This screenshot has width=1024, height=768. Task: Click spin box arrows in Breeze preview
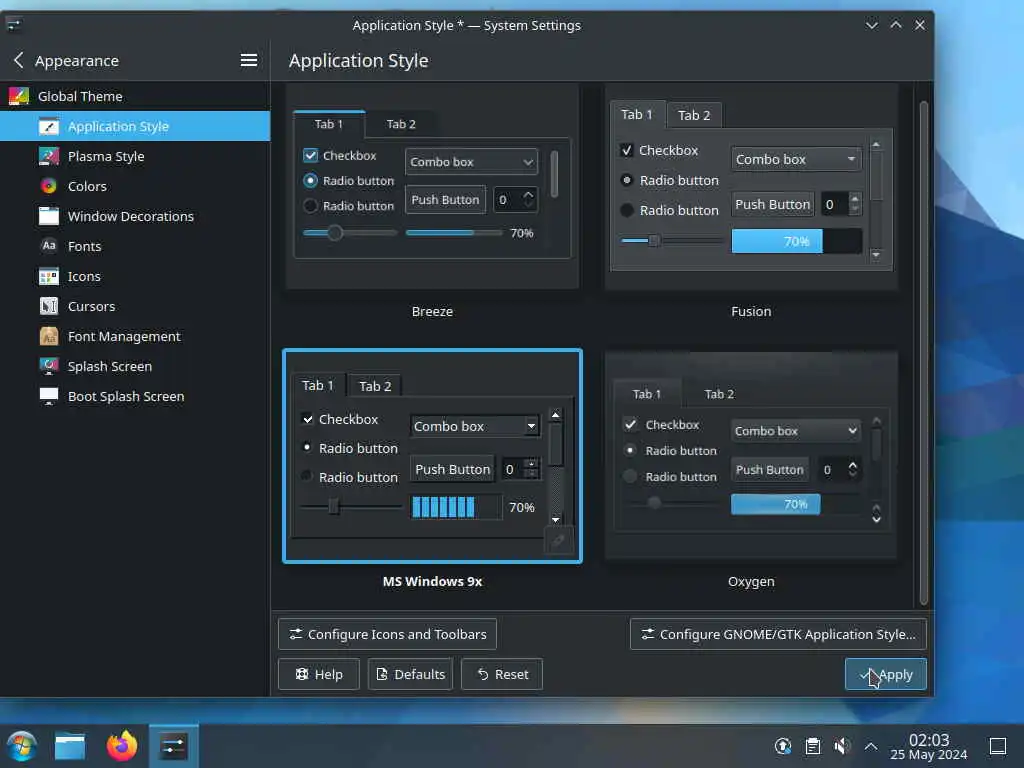click(528, 199)
